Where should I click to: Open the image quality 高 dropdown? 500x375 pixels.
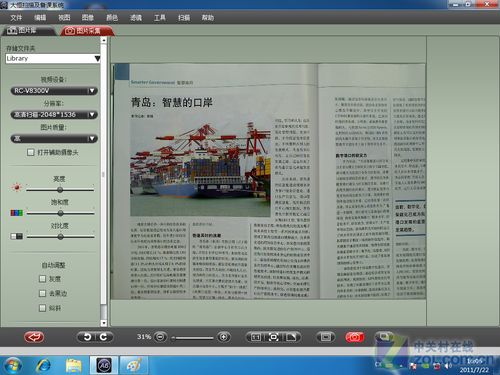(x=54, y=138)
